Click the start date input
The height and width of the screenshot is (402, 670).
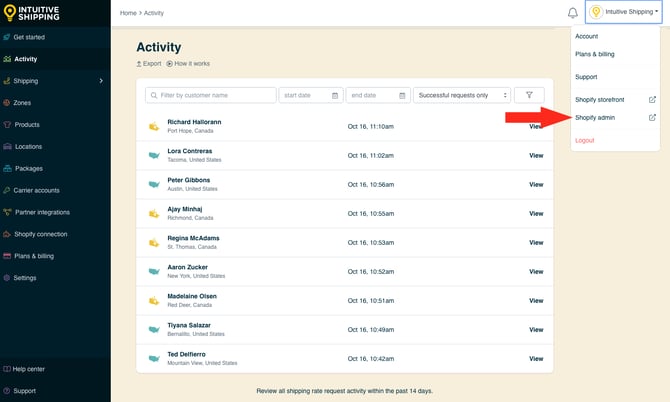(311, 95)
